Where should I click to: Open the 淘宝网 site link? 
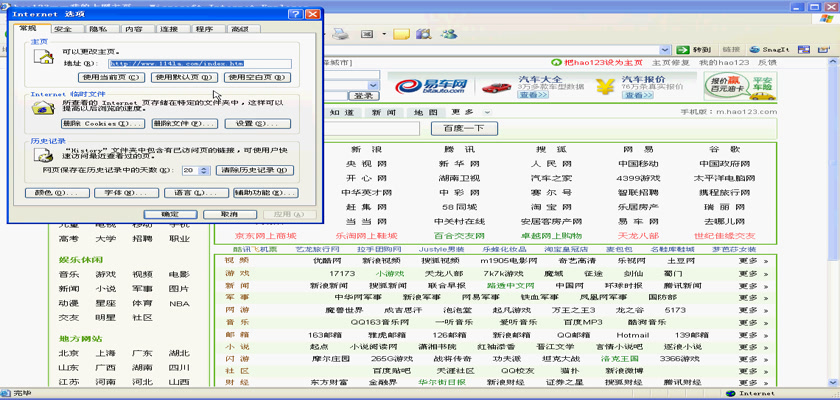[551, 207]
